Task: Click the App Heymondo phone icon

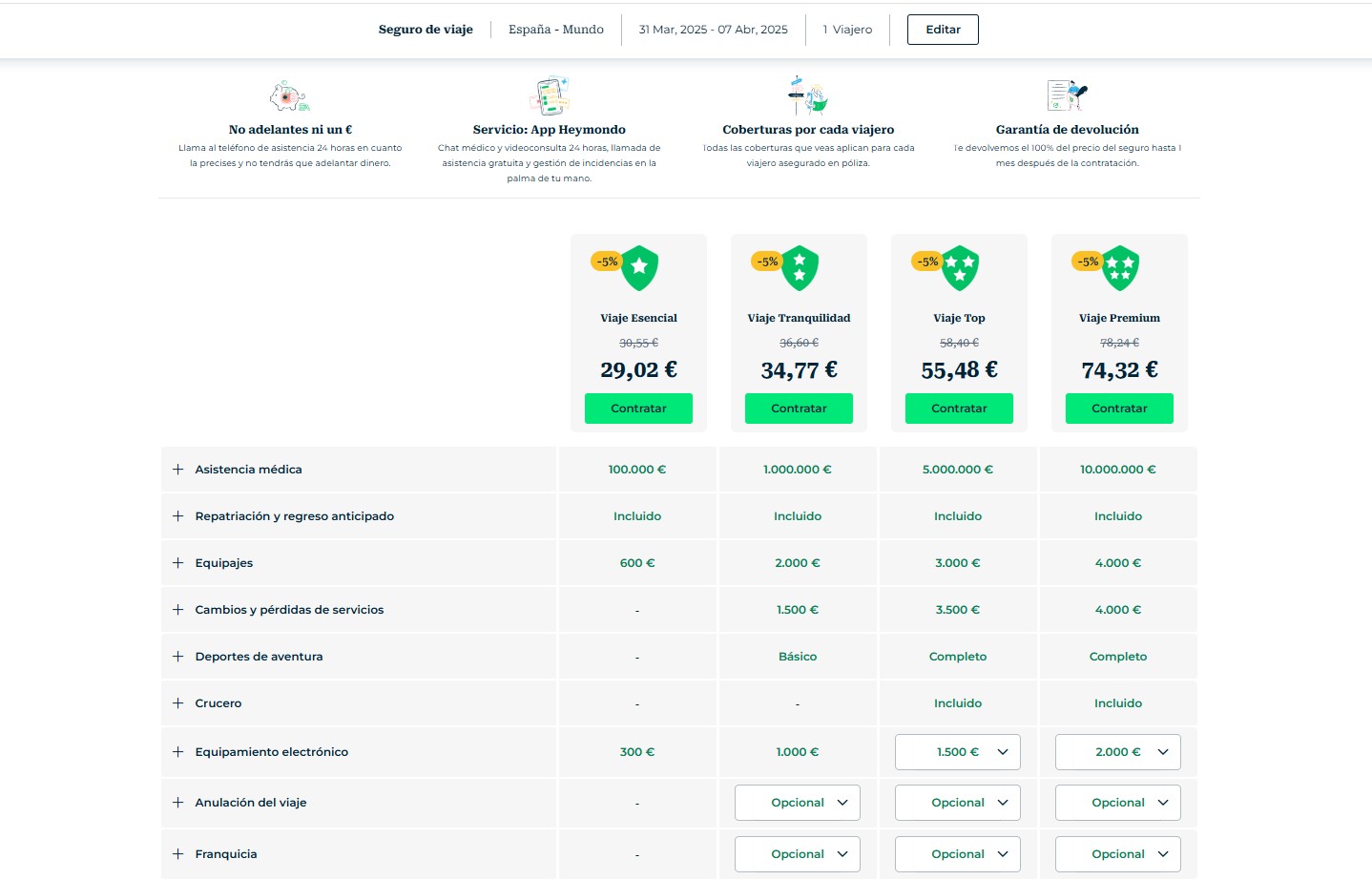Action: pyautogui.click(x=549, y=95)
